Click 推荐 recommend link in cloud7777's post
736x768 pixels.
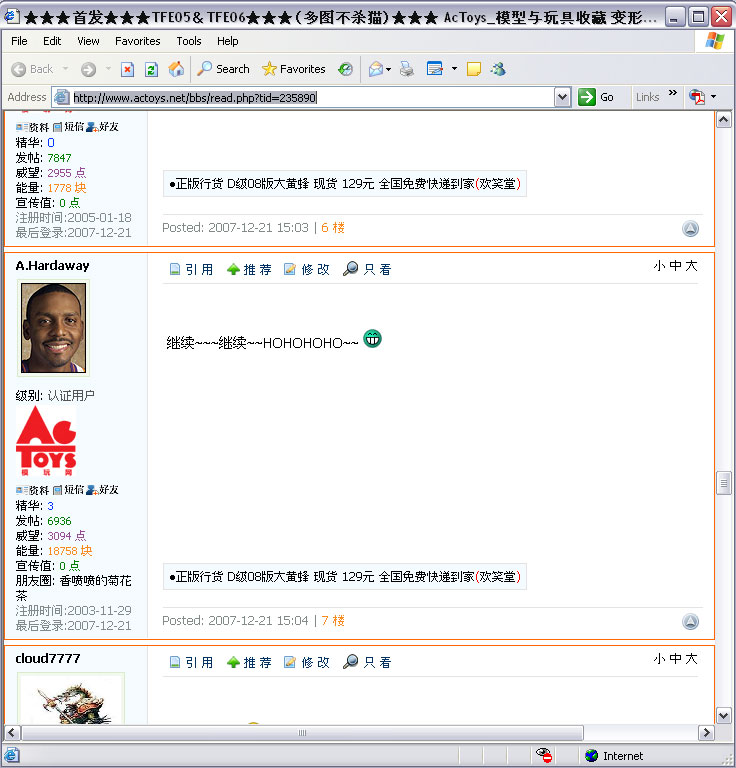click(x=249, y=662)
